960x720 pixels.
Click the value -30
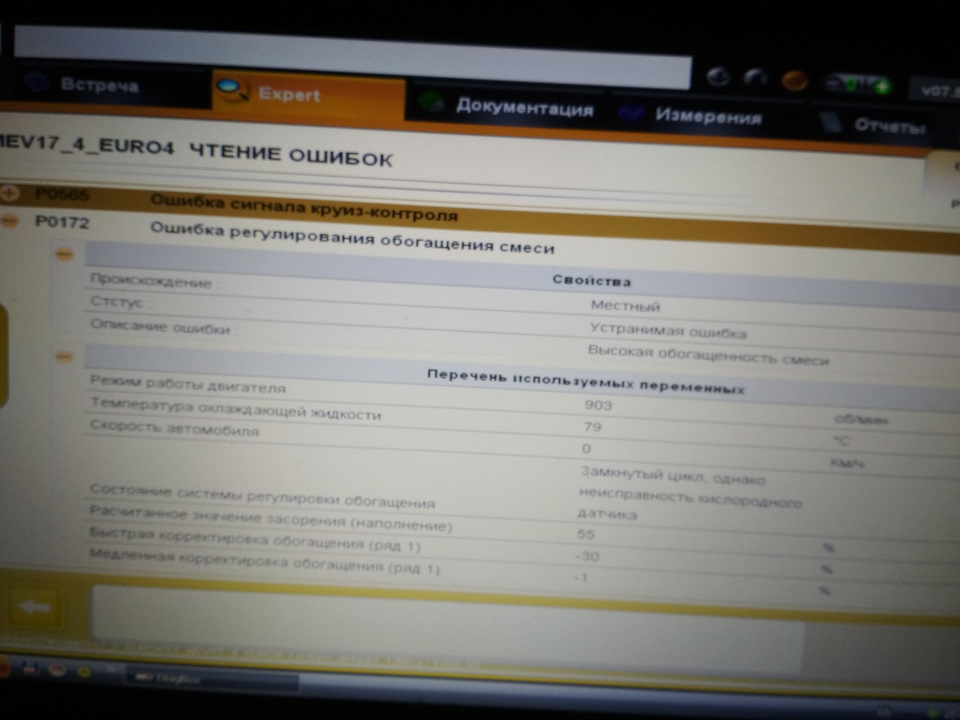coord(587,556)
